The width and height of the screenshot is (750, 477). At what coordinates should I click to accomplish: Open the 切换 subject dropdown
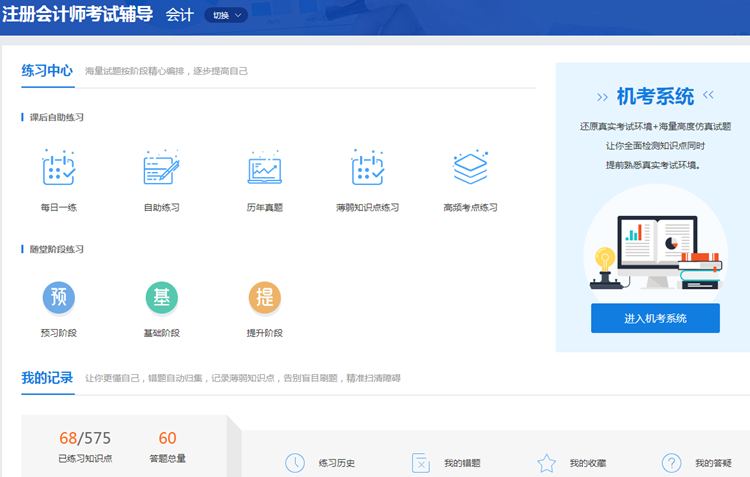(226, 15)
